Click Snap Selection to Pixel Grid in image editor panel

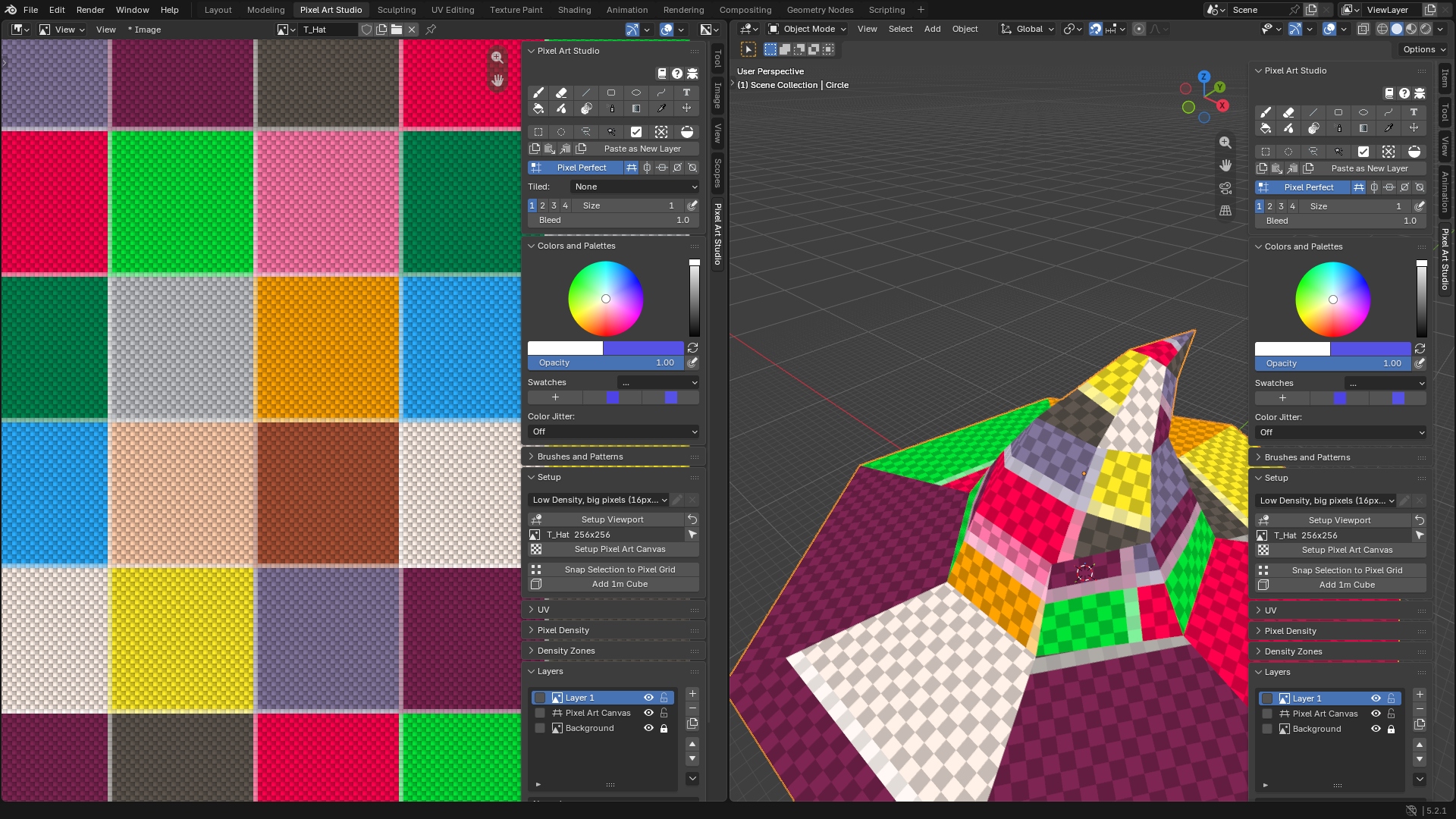(x=613, y=570)
